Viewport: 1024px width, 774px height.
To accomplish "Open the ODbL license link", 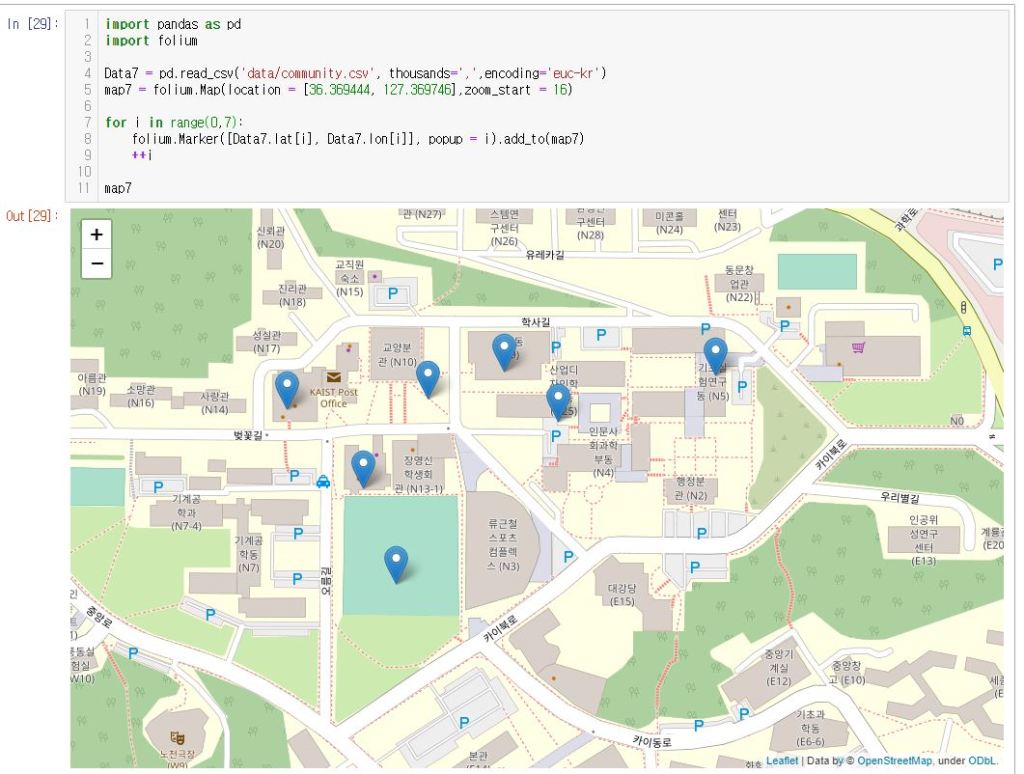I will coord(984,760).
